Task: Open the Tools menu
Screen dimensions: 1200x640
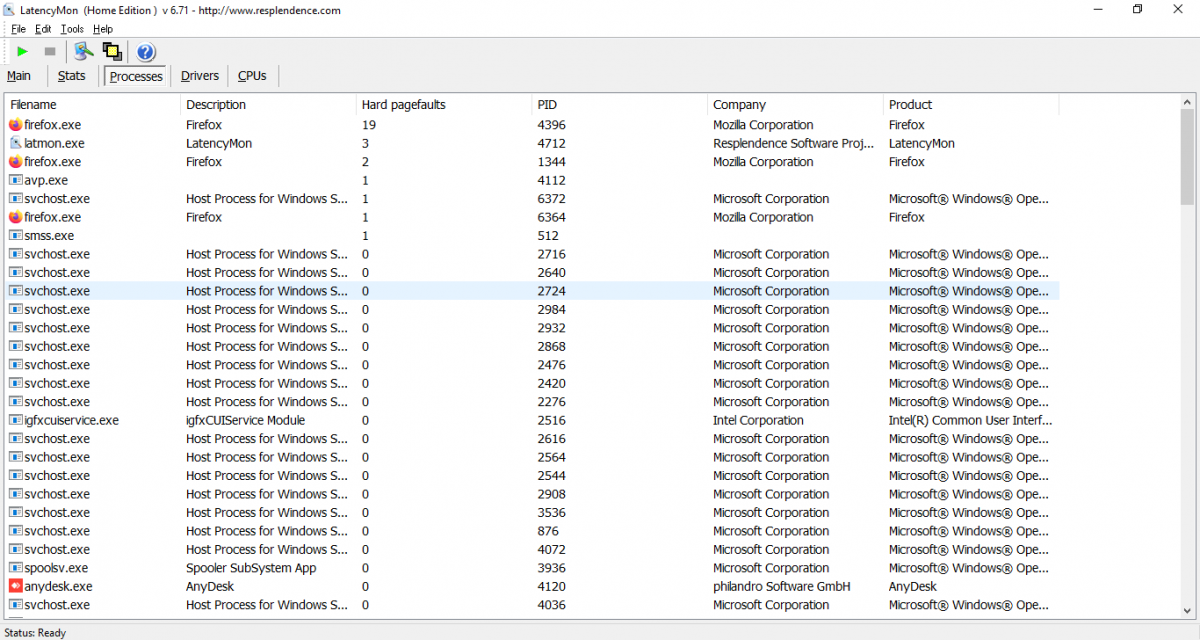Action: pos(72,29)
